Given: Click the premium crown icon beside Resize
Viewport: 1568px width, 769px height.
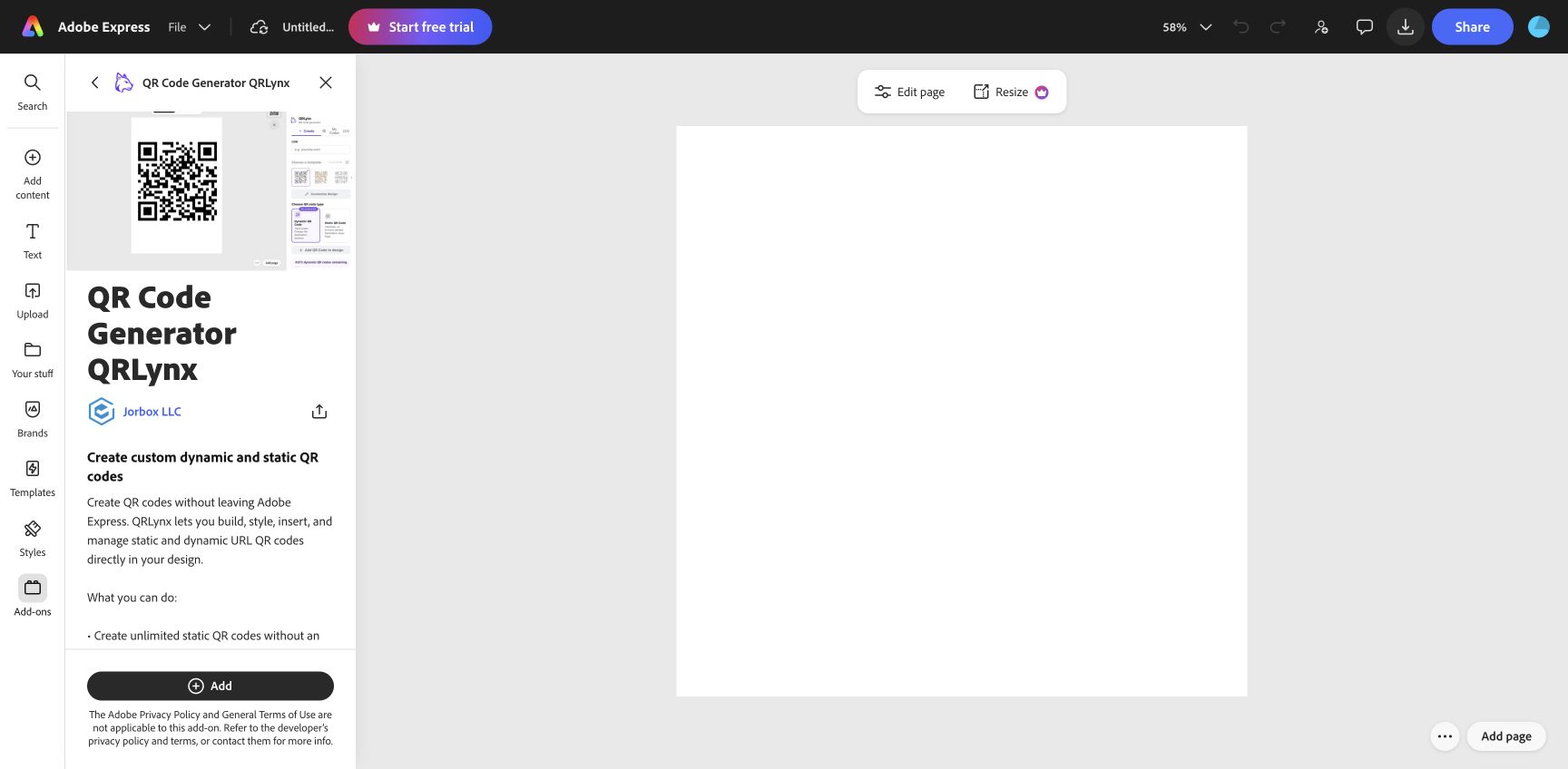Looking at the screenshot, I should tap(1042, 92).
